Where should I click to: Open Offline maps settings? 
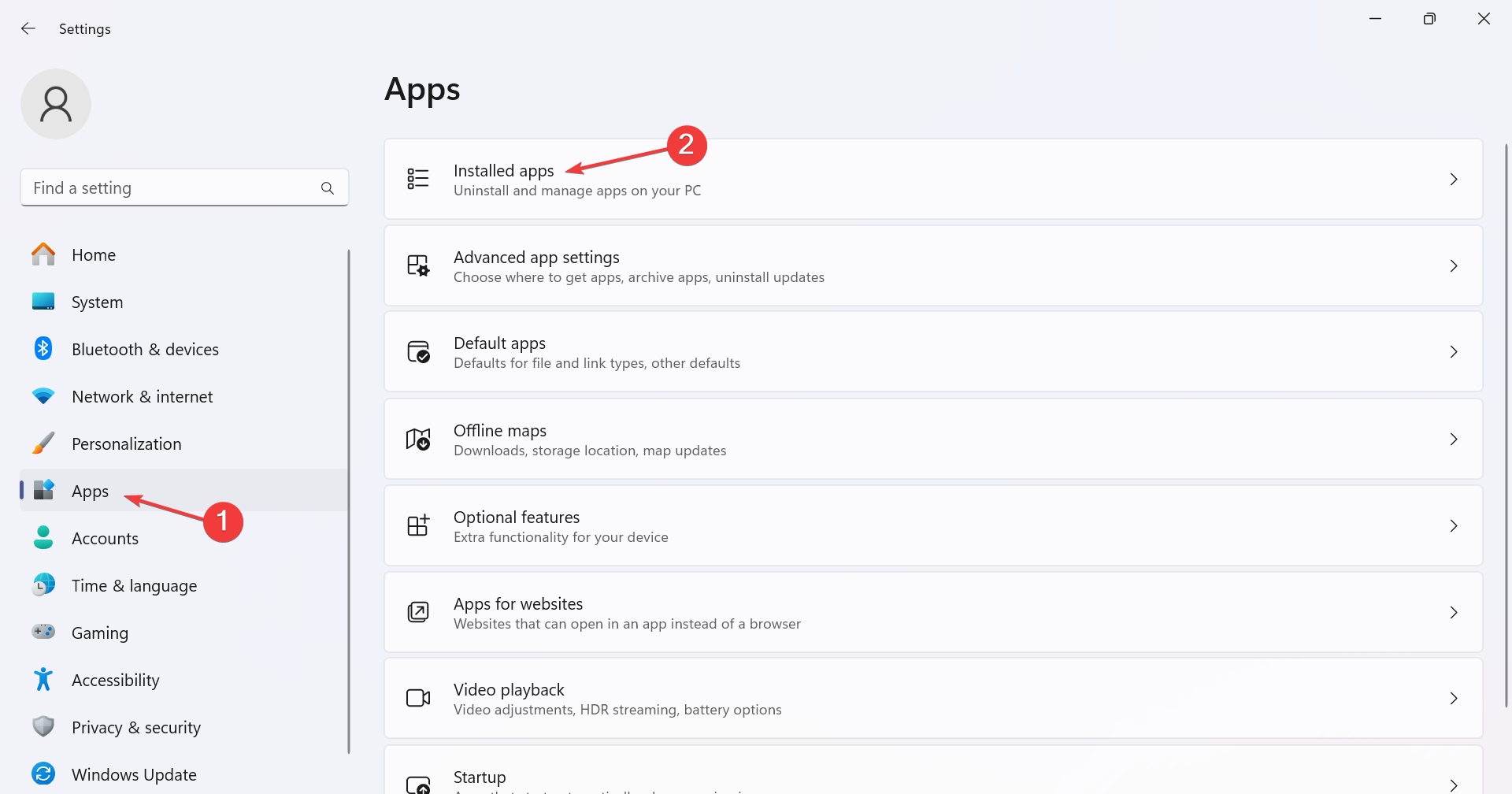click(x=932, y=440)
